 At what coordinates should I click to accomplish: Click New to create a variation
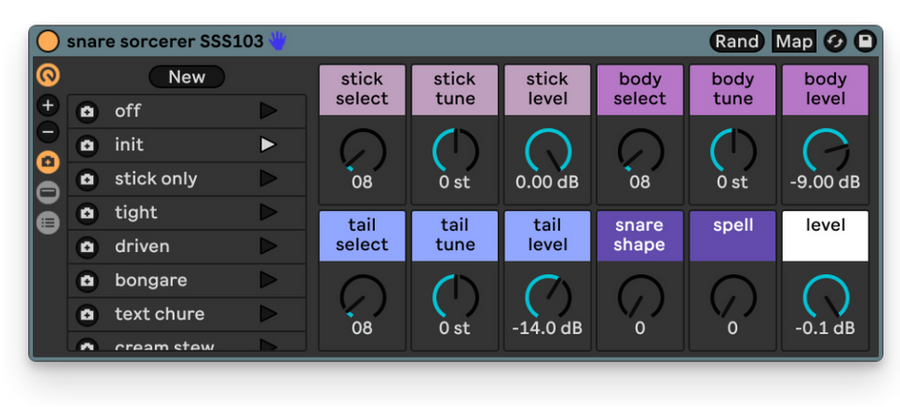187,77
